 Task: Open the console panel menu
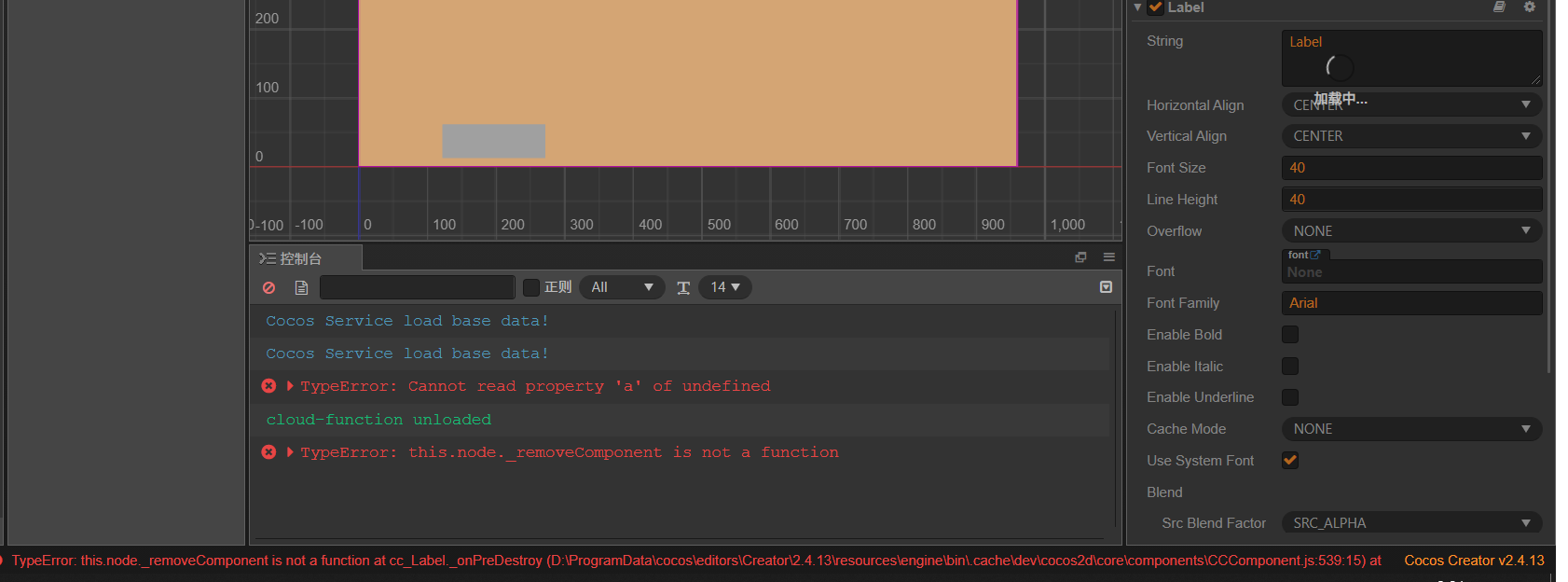[1109, 257]
